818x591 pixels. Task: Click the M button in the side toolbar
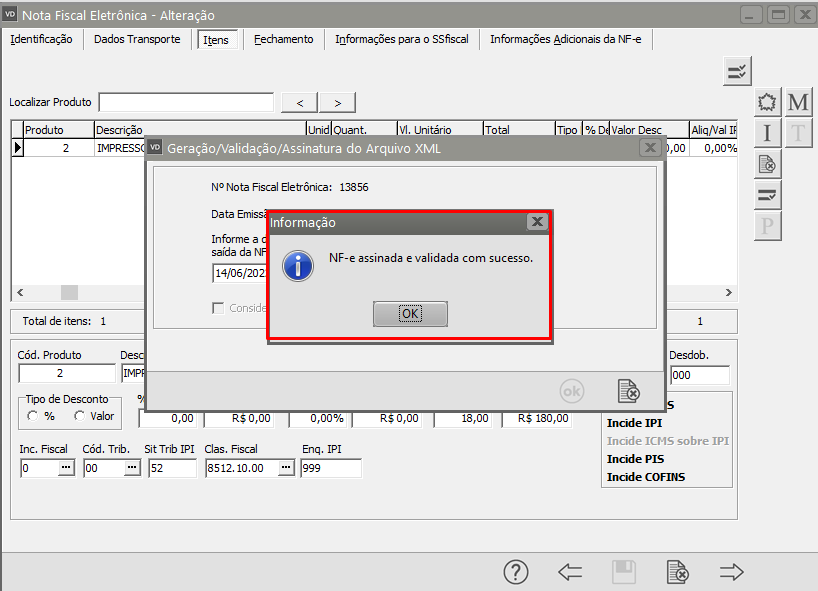[798, 102]
